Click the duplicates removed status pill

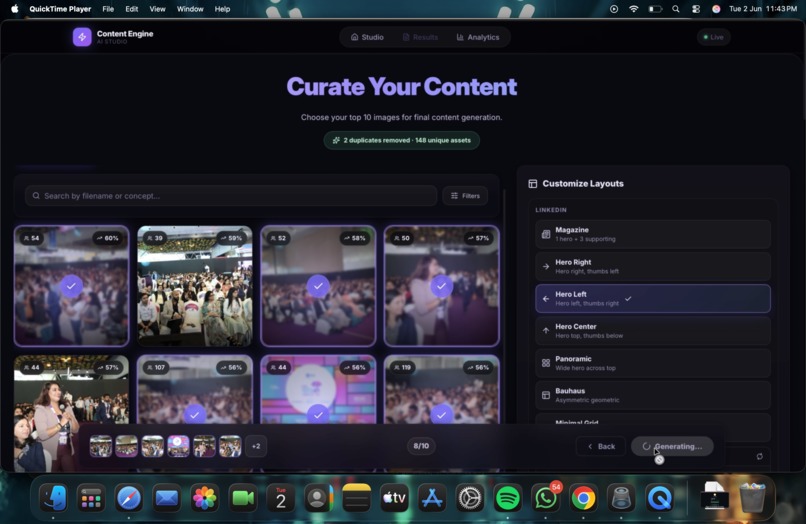(x=401, y=140)
